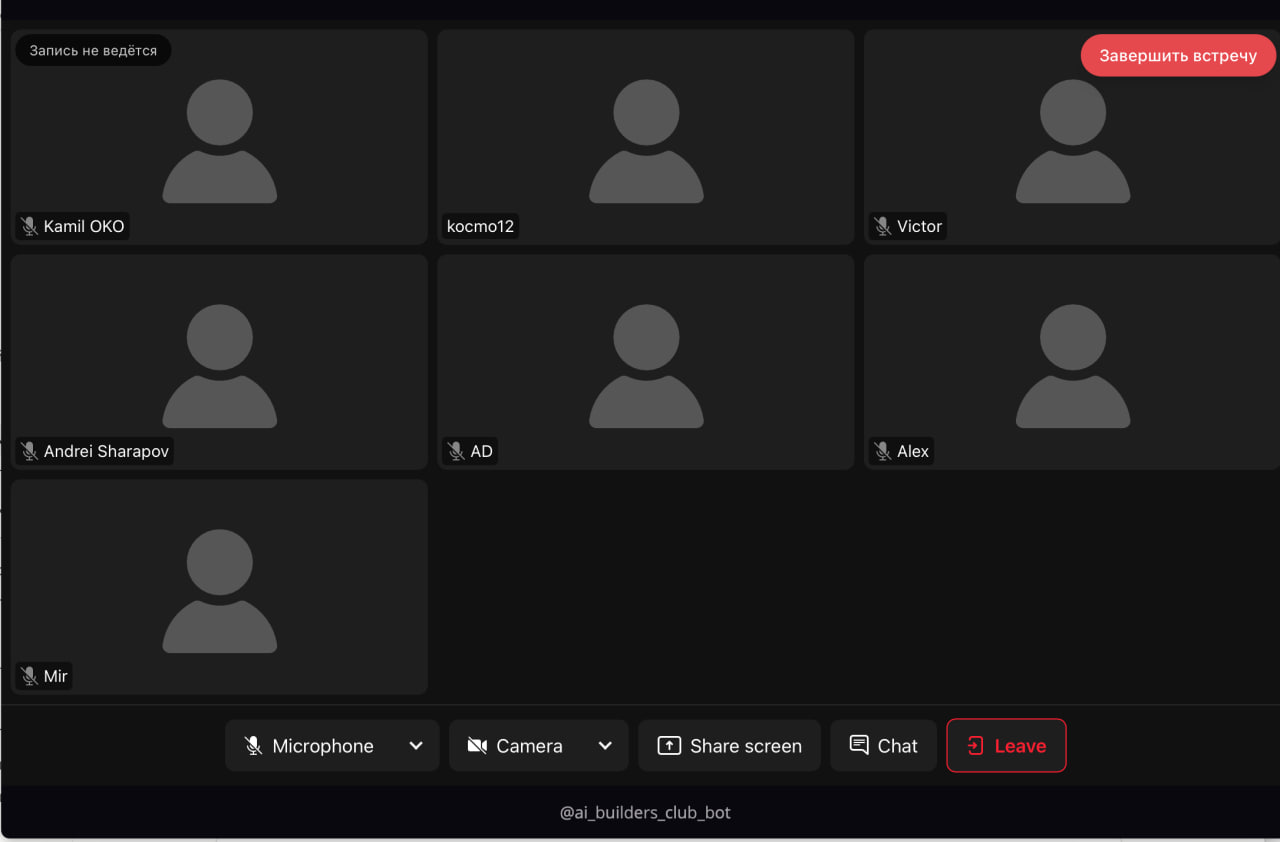
Task: Start sharing with Share screen button
Action: point(729,746)
